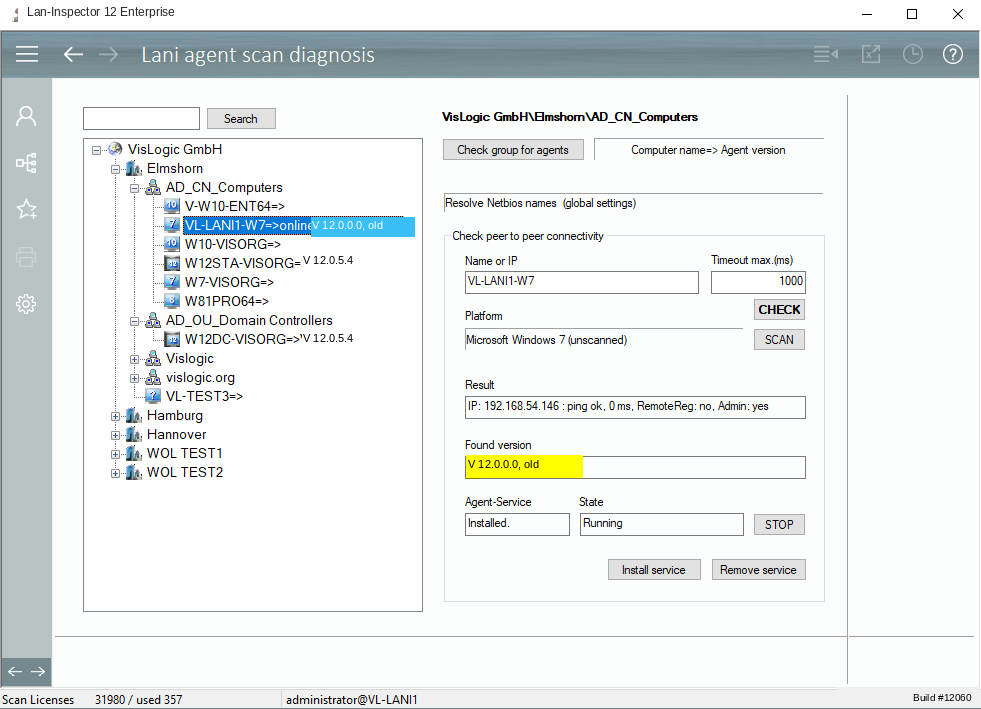The width and height of the screenshot is (981, 709).
Task: Select the W10-VISORG tree entry
Action: 233,244
